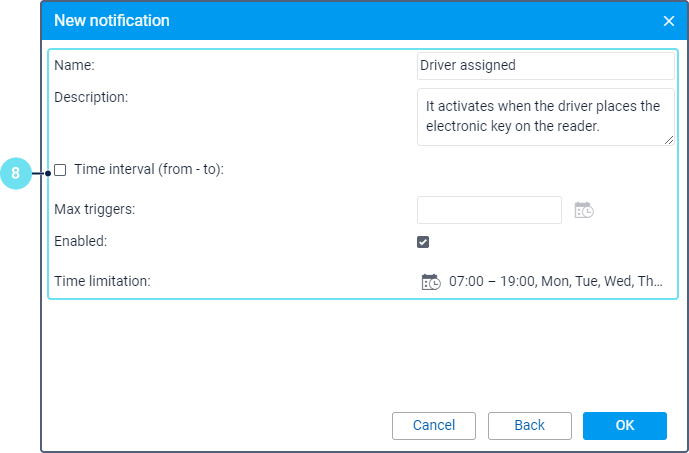
Task: Click the Time limitation label
Action: pyautogui.click(x=102, y=281)
